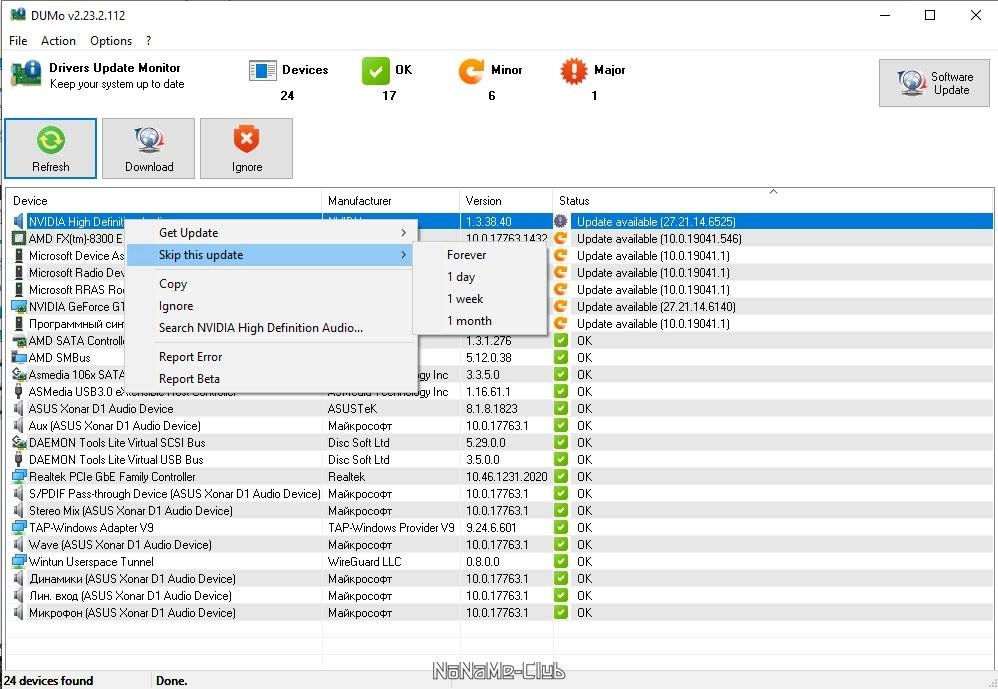998x689 pixels.
Task: Click the icon of AMD SMBus row
Action: [19, 358]
